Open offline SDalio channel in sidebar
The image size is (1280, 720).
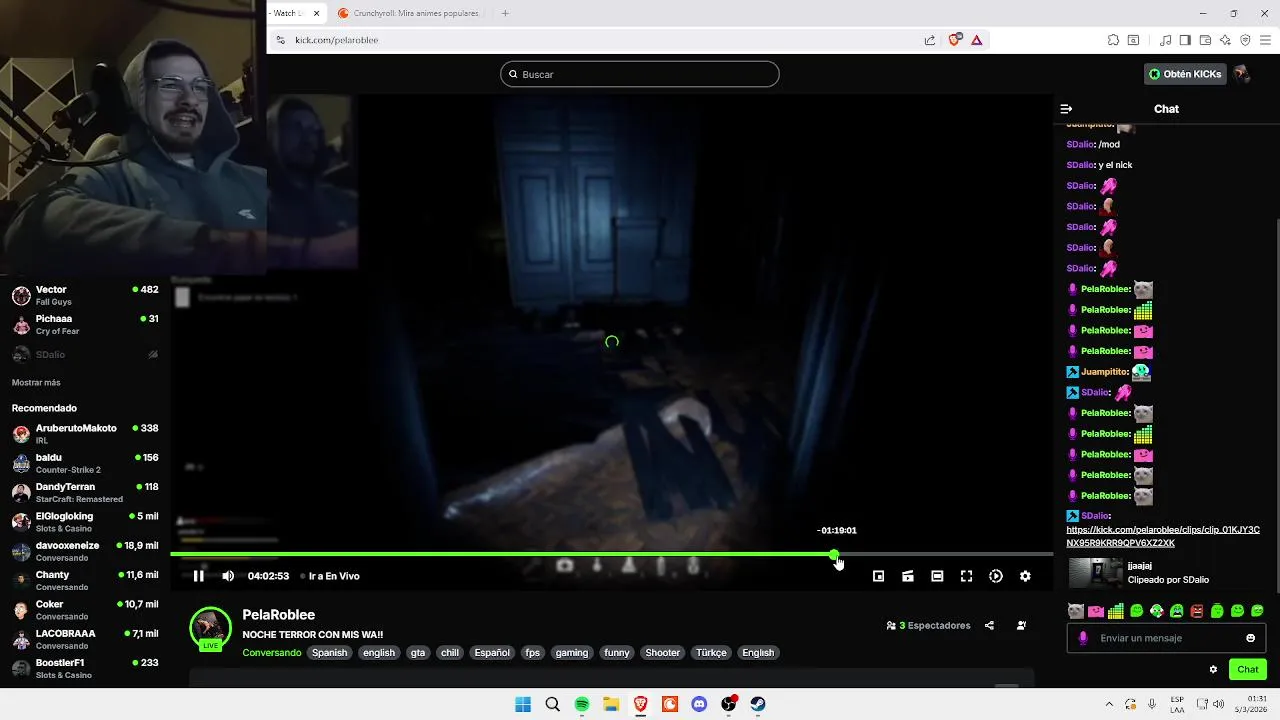[85, 354]
